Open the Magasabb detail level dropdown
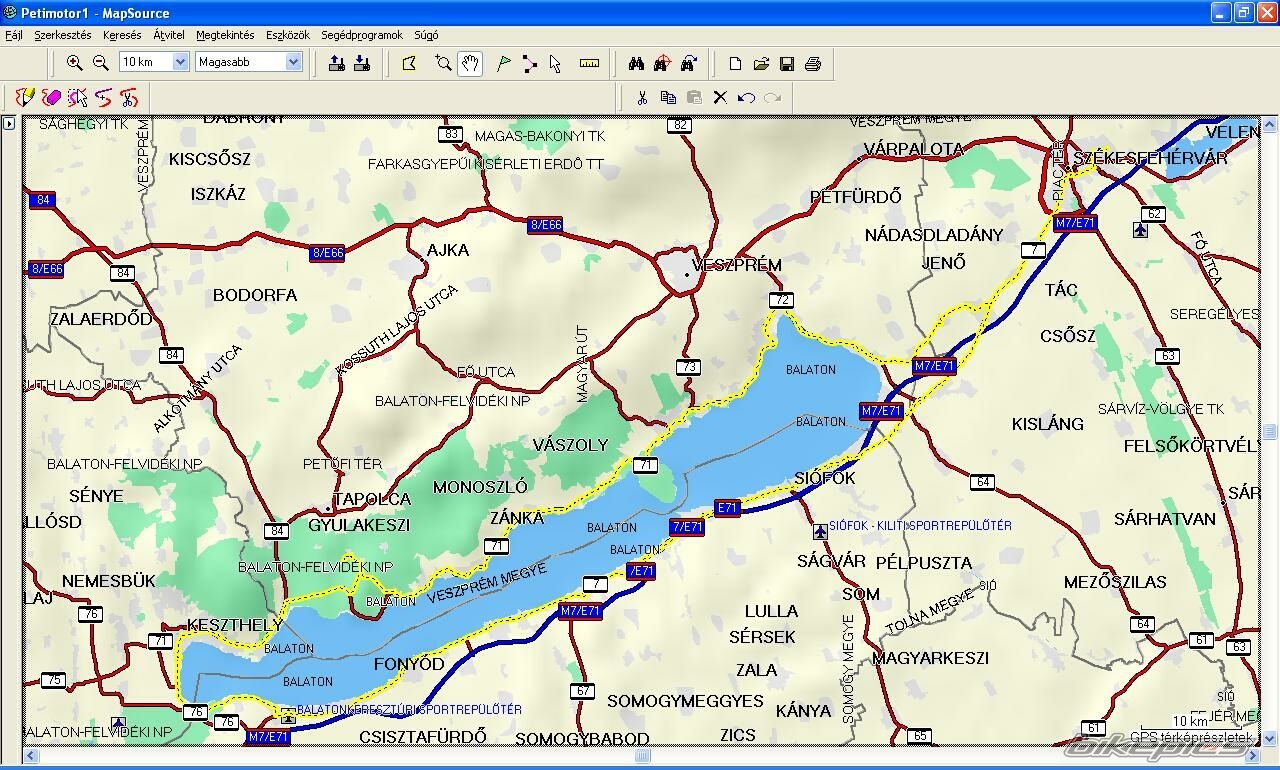The height and width of the screenshot is (770, 1280). (293, 62)
